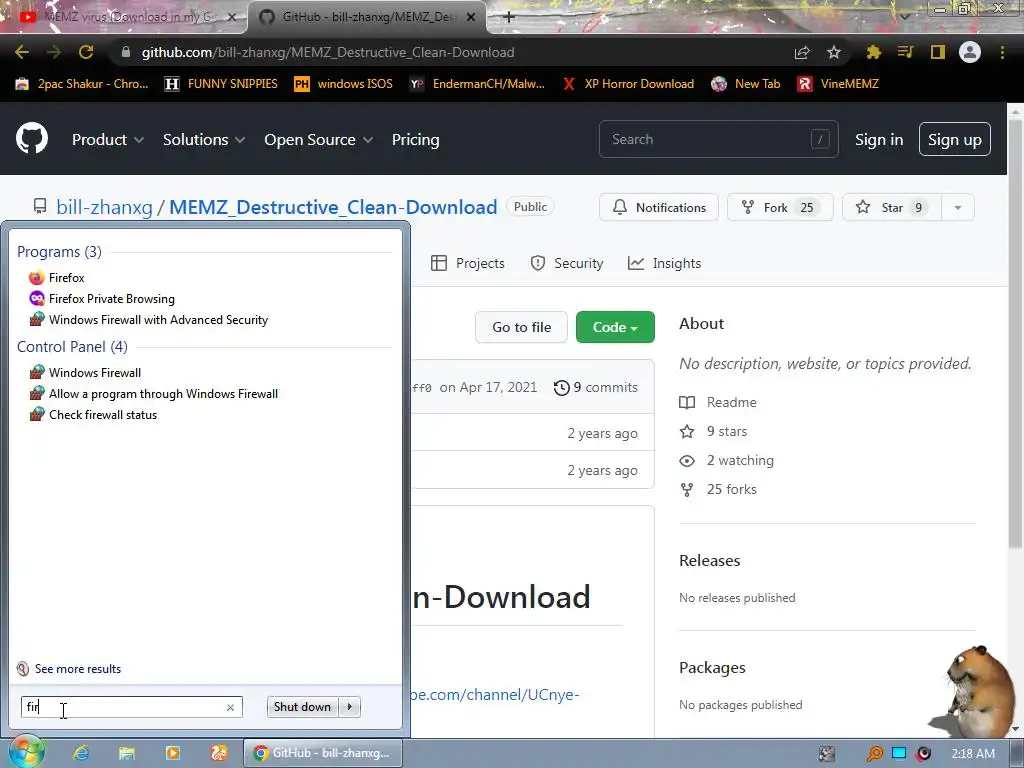Expand the Star lists dropdown arrow
The width and height of the screenshot is (1024, 768).
(x=958, y=208)
